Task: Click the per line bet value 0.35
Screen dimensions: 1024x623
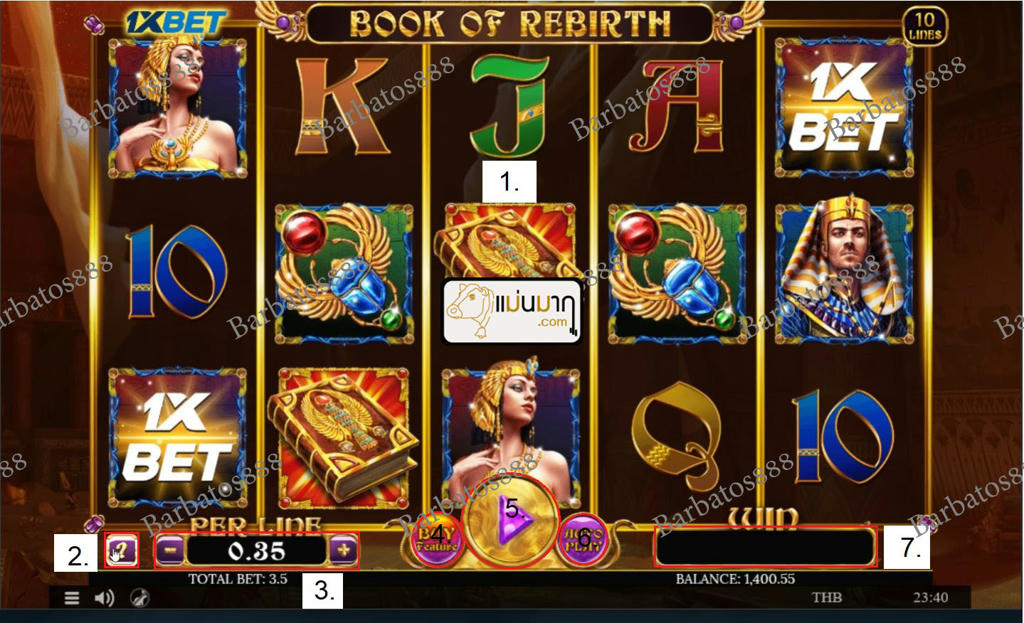Action: [x=256, y=551]
